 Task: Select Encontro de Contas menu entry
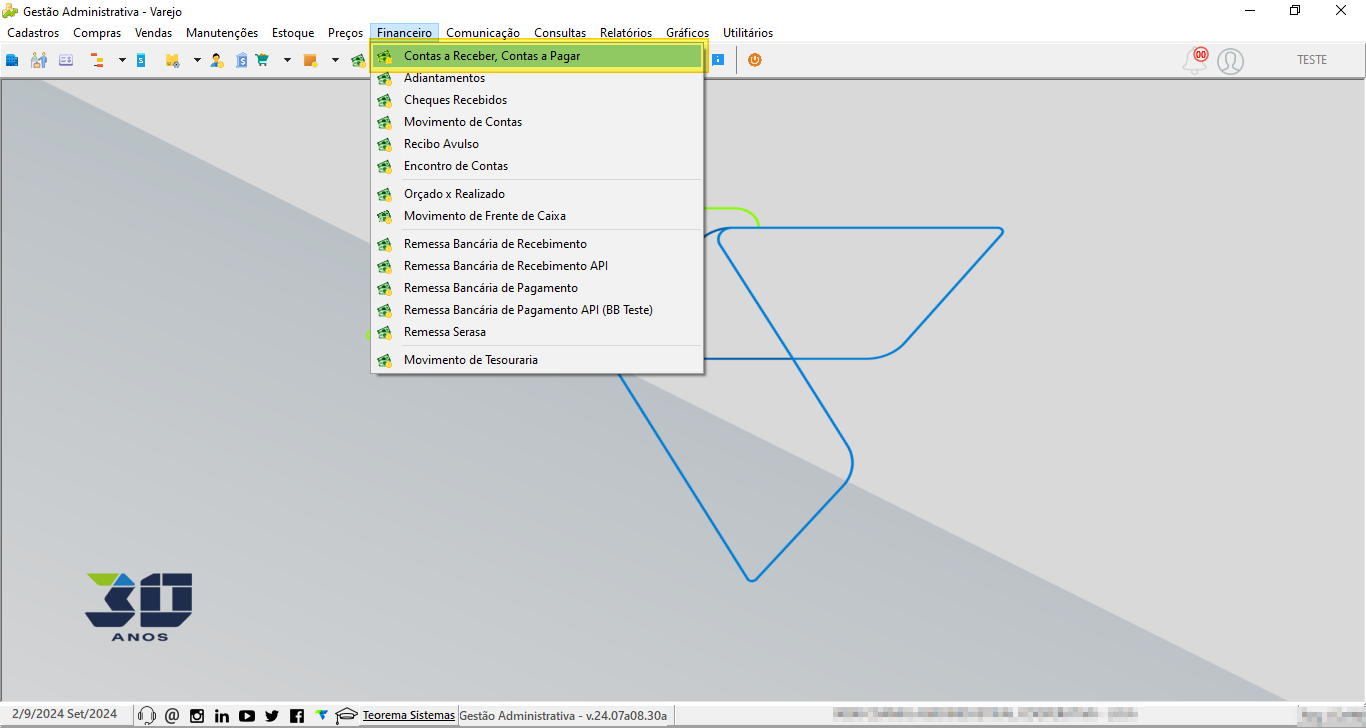537,166
